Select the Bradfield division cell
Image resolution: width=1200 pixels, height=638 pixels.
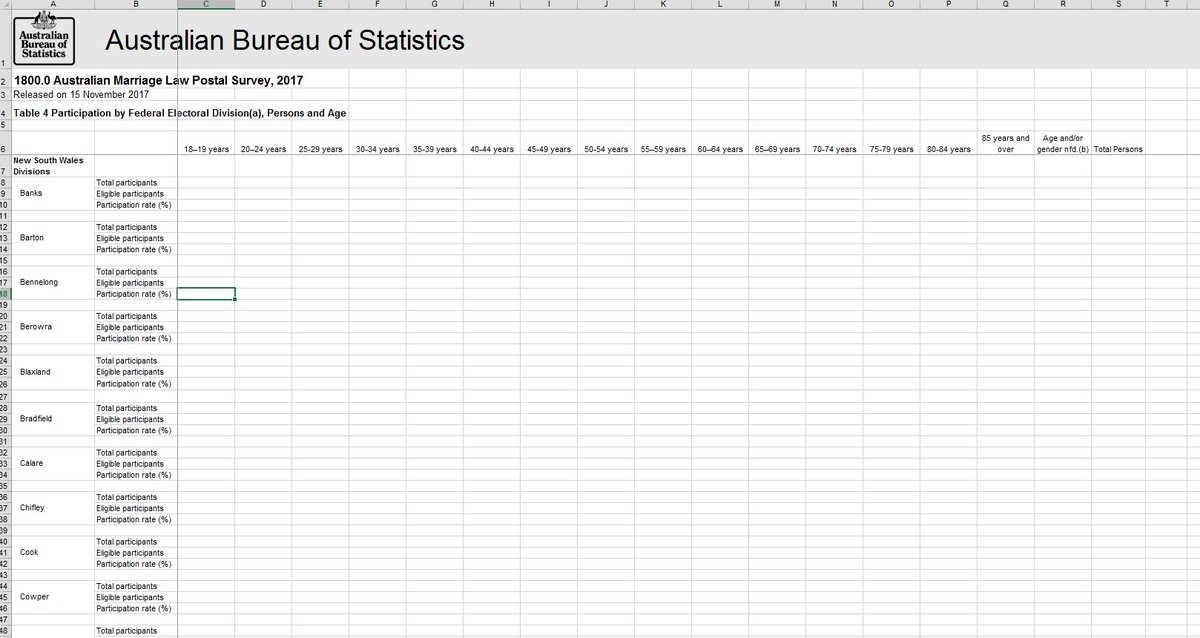tap(35, 418)
